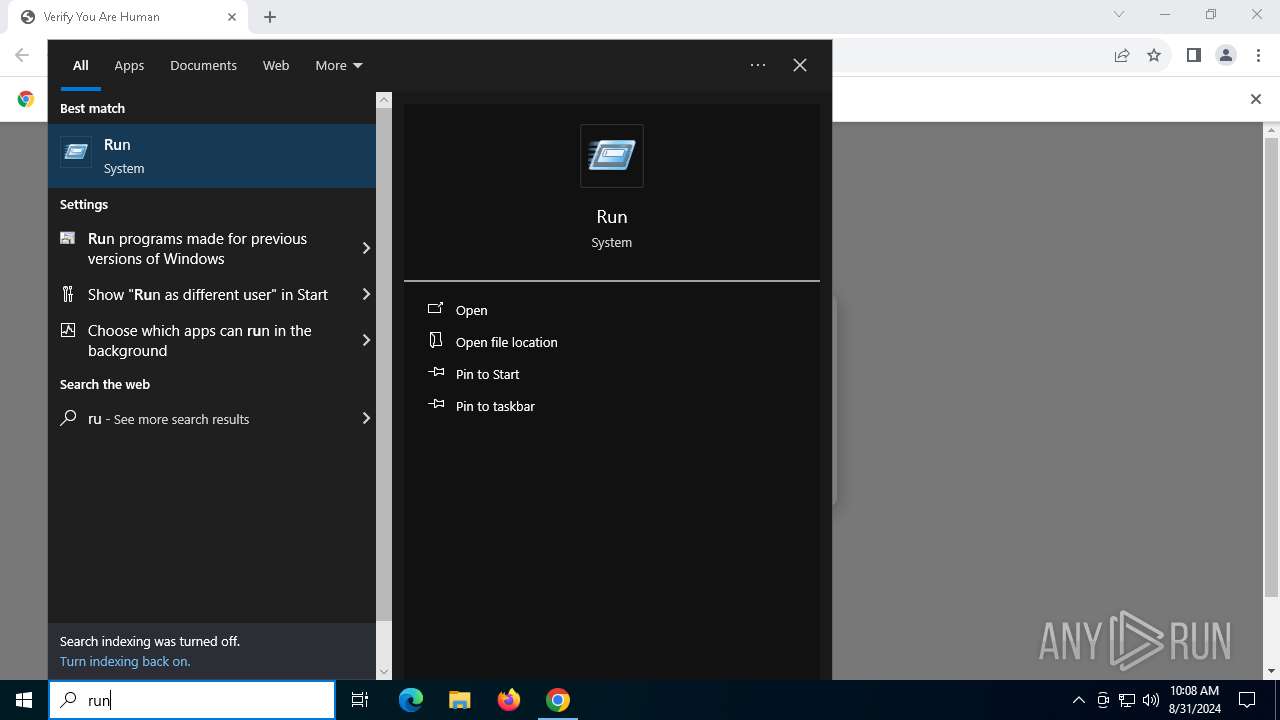
Task: Choose Pin to taskbar action
Action: (495, 406)
